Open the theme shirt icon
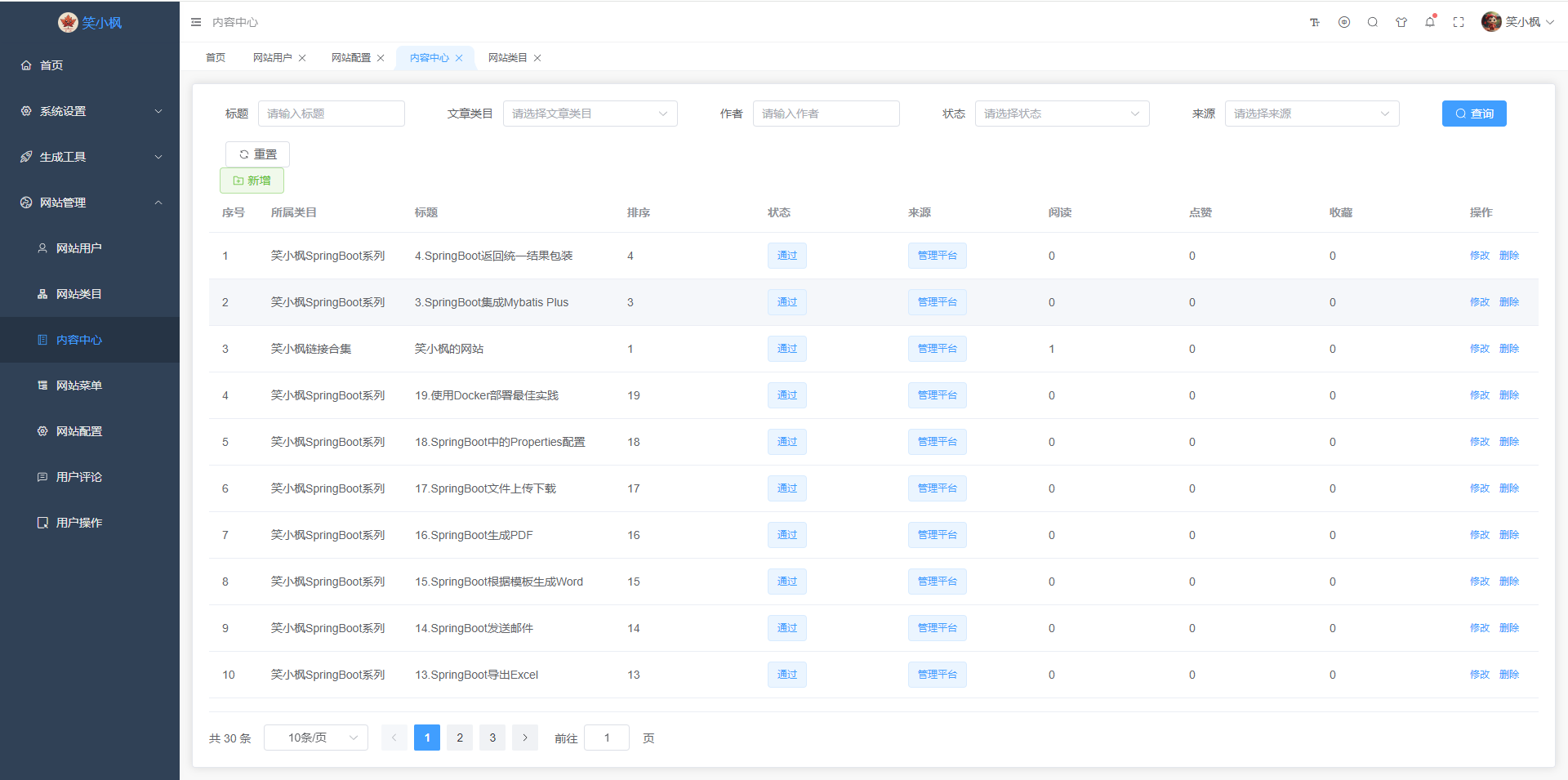Screen dimensions: 1568x780 pyautogui.click(x=1401, y=22)
